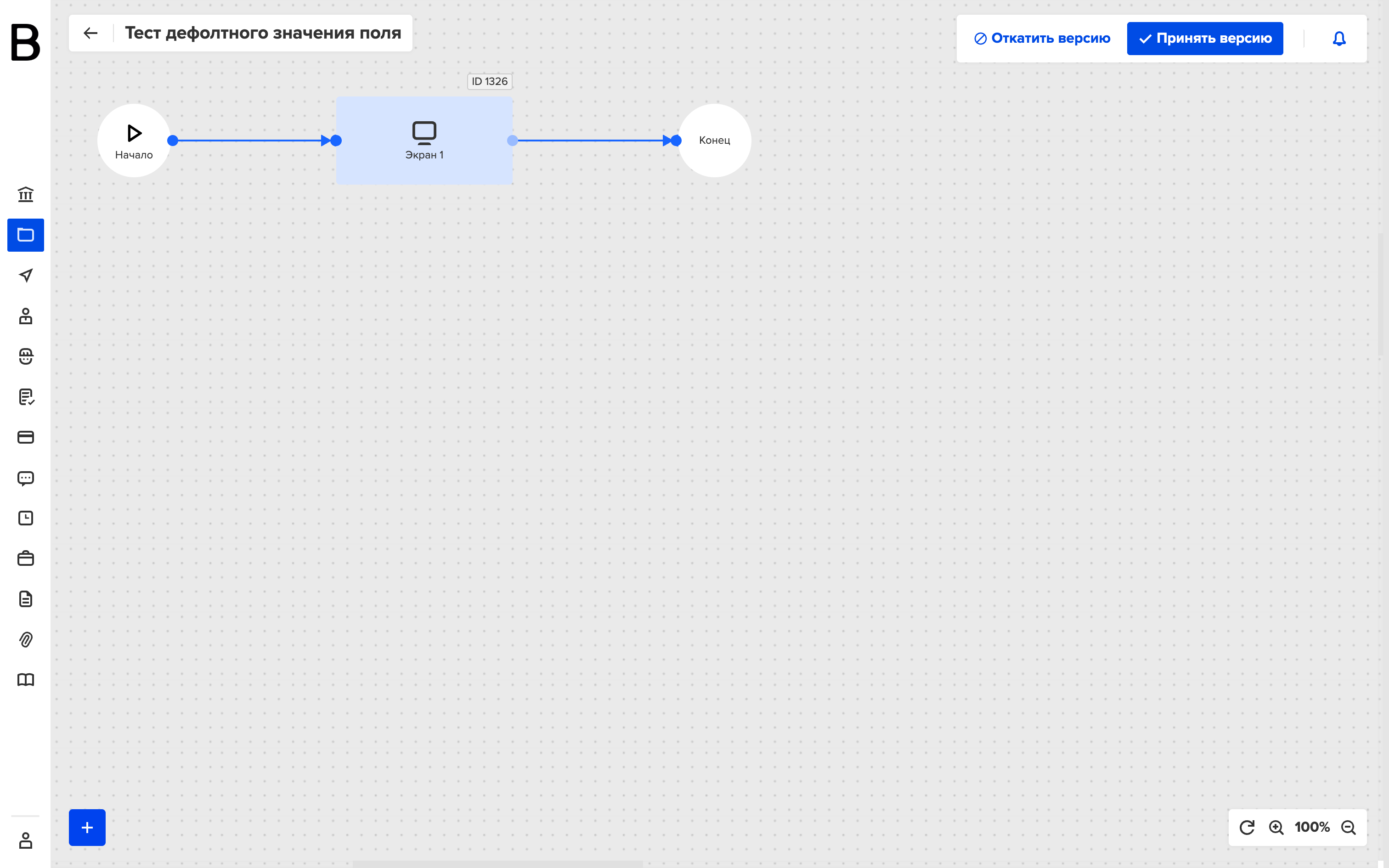This screenshot has width=1389, height=868.
Task: Open the checklist document sidebar icon
Action: pyautogui.click(x=25, y=397)
